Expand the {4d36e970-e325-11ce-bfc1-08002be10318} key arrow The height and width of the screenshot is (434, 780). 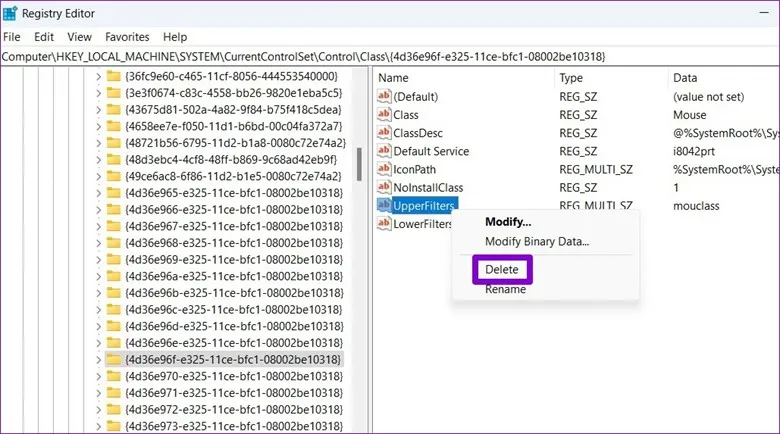(96, 378)
